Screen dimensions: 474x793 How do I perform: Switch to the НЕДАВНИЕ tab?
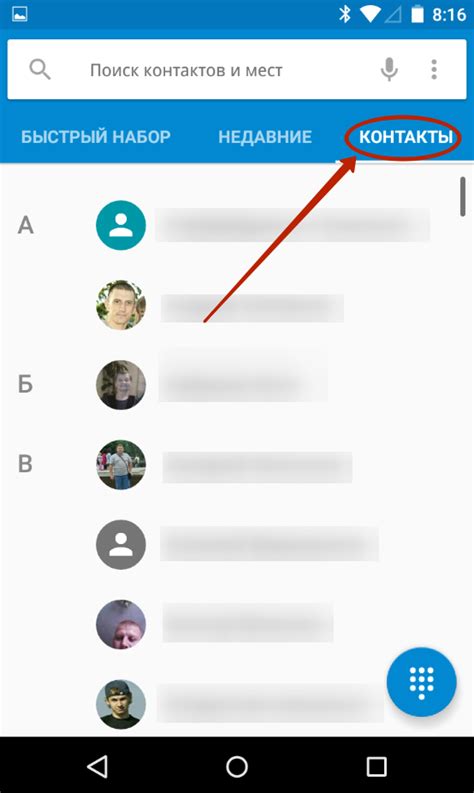265,137
